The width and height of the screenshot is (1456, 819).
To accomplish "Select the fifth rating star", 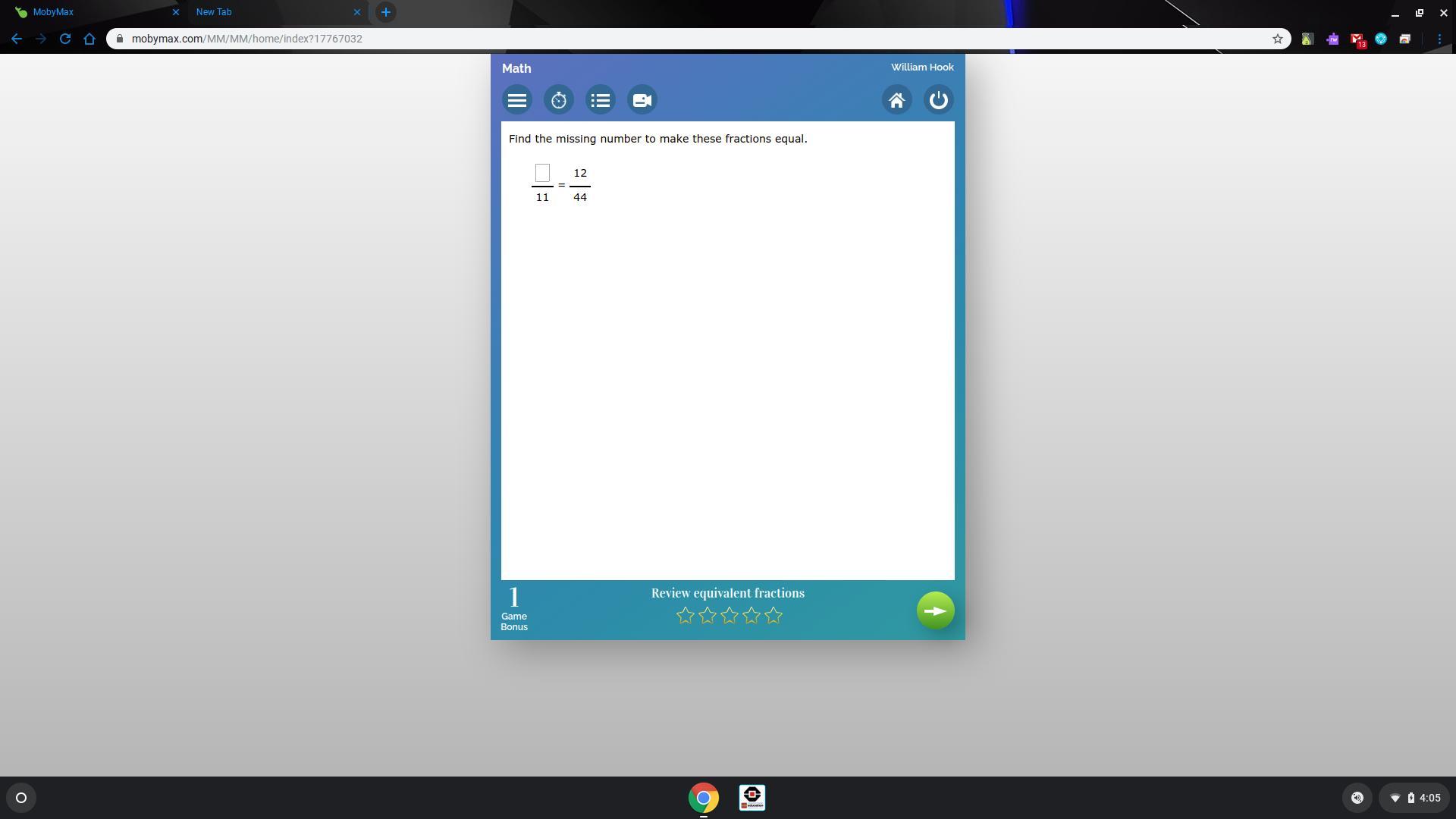I will [x=773, y=616].
